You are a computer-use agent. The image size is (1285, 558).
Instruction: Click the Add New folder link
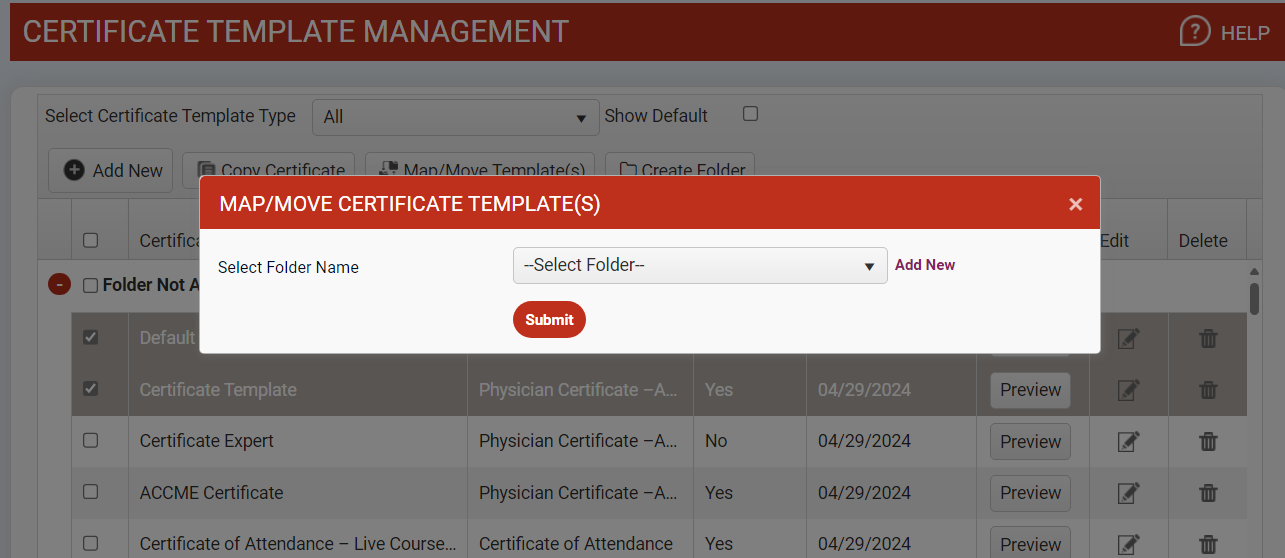(924, 265)
